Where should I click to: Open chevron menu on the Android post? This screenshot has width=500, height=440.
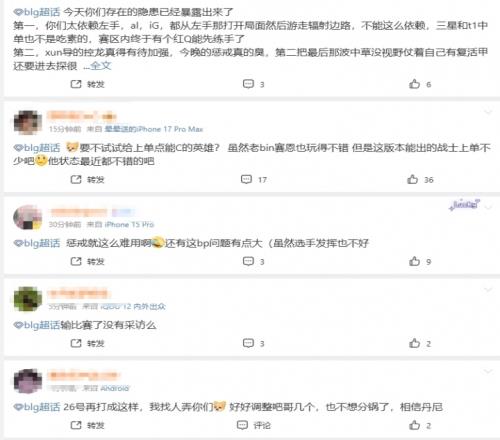pos(488,371)
